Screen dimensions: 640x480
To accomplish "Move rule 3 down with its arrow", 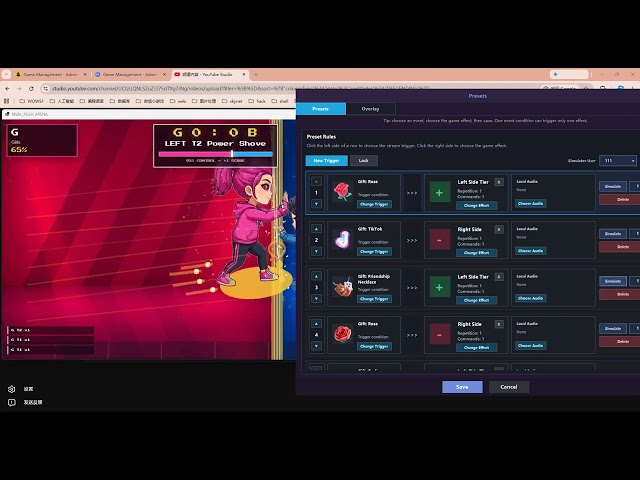I will (x=316, y=299).
